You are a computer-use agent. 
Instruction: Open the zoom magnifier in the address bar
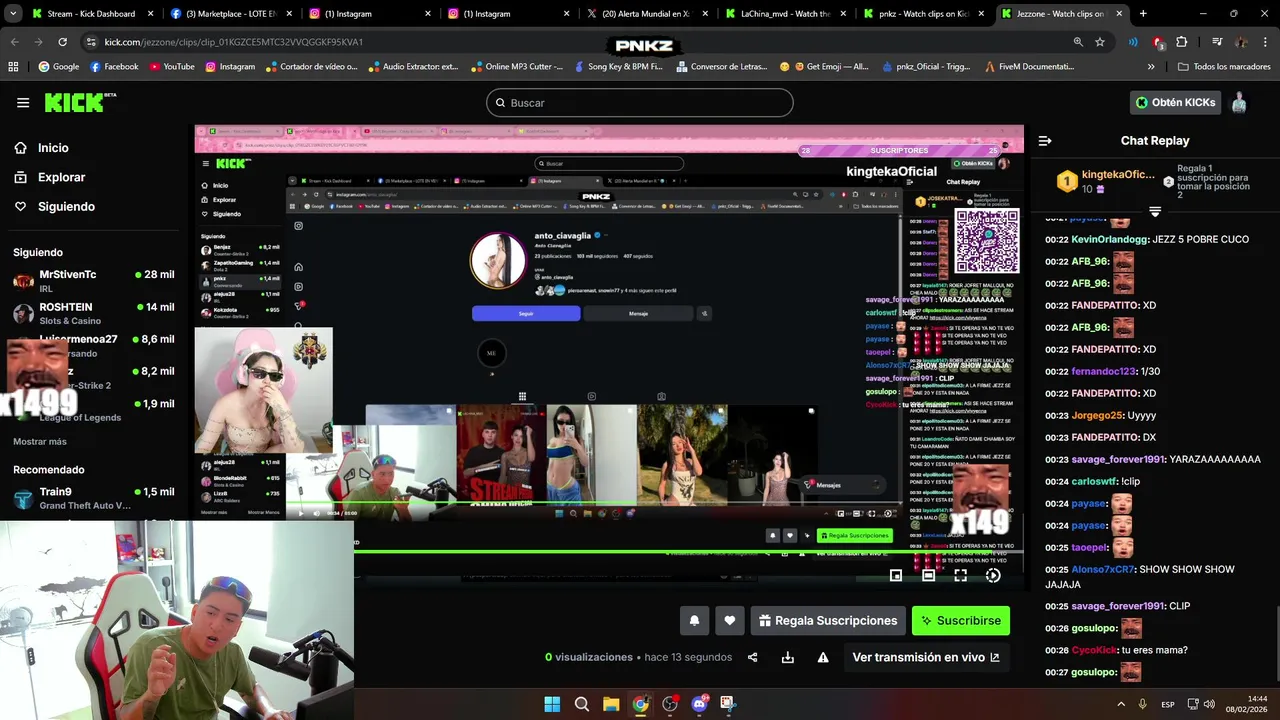1078,42
